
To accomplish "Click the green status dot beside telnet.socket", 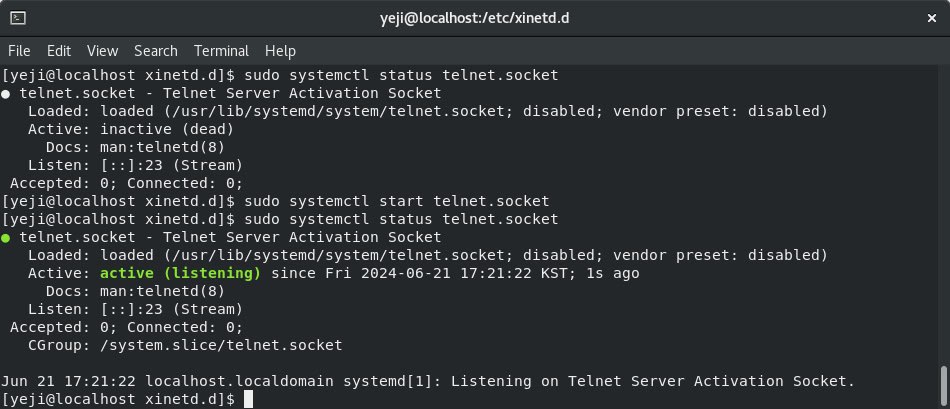I will pyautogui.click(x=5, y=238).
